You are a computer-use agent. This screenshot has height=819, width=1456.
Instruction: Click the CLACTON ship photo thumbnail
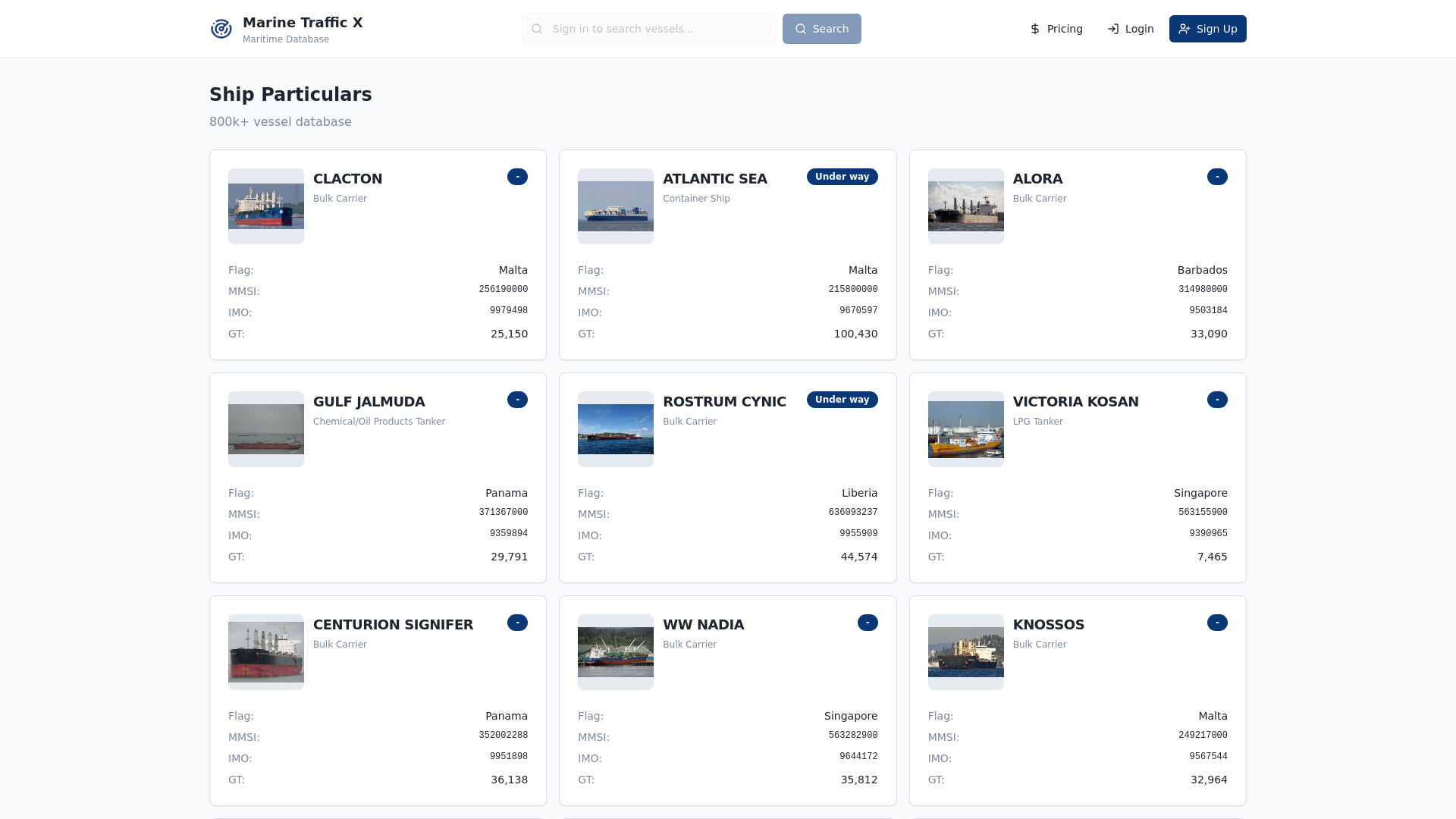coord(265,206)
